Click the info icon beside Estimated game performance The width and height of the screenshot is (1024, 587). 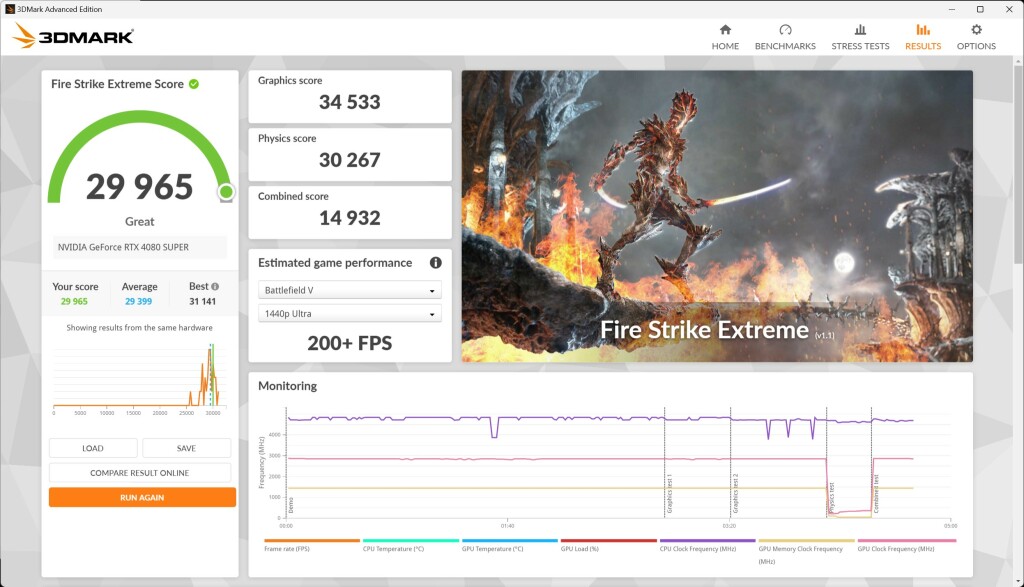pos(435,263)
